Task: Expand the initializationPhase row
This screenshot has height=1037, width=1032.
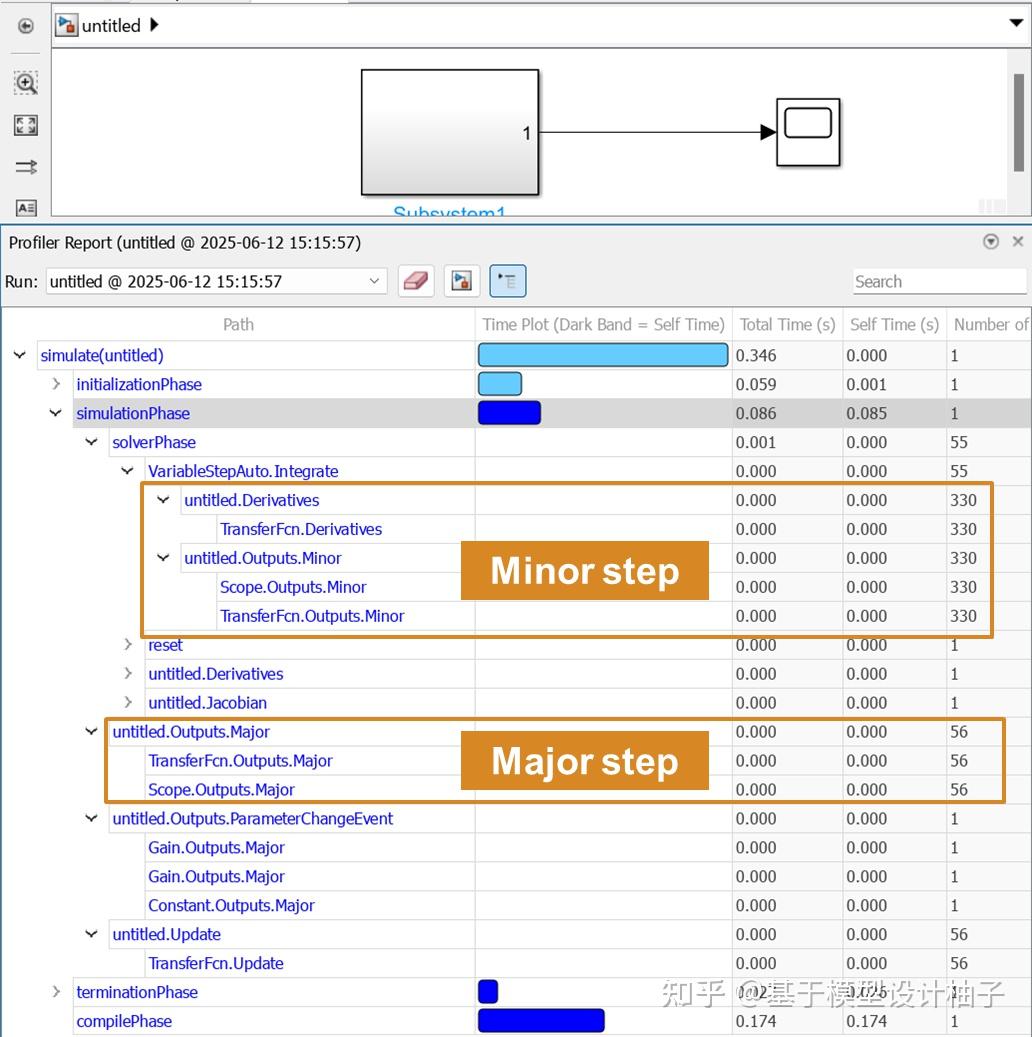Action: point(54,384)
